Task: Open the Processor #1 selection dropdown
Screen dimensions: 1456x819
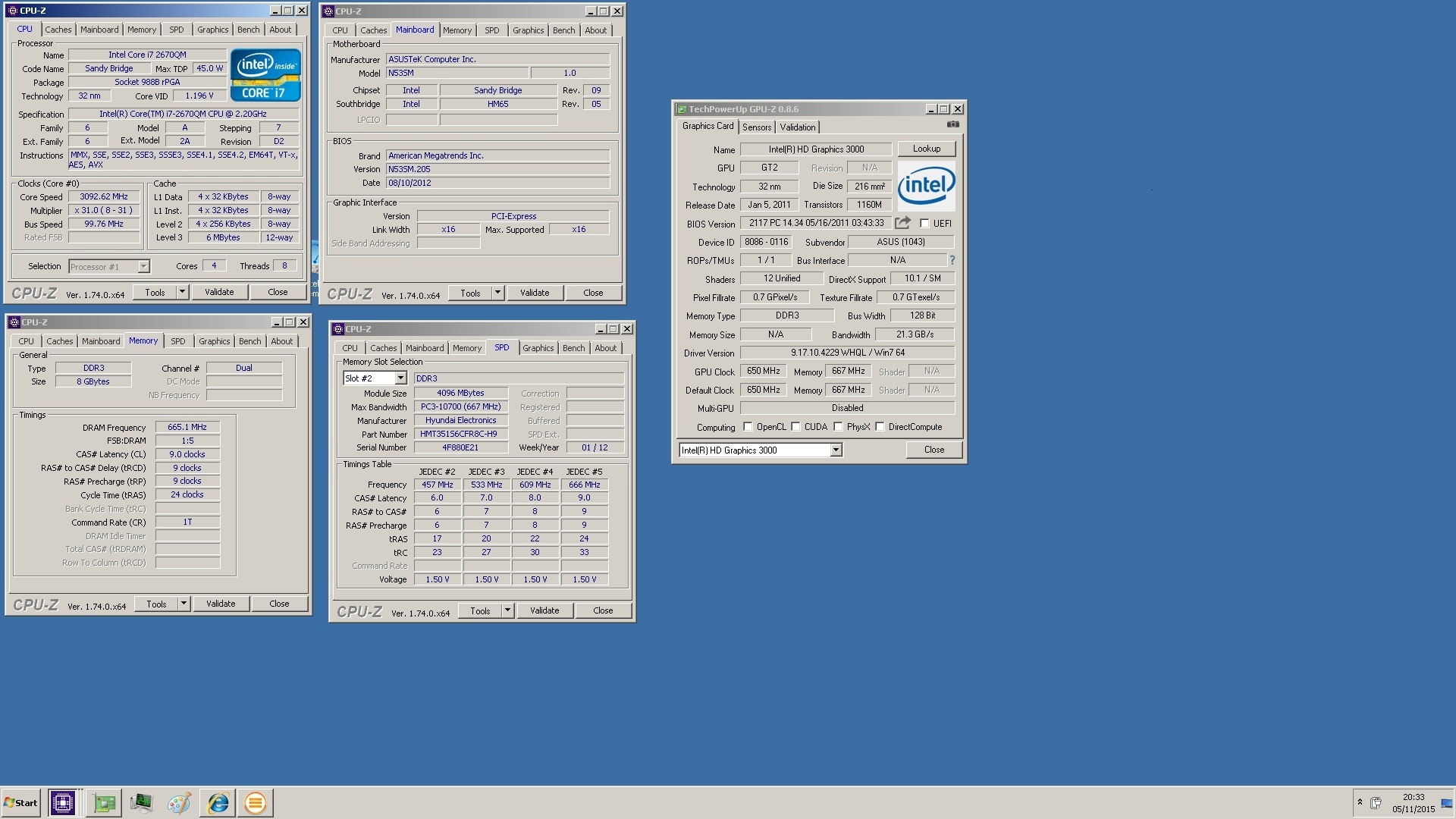Action: (143, 267)
